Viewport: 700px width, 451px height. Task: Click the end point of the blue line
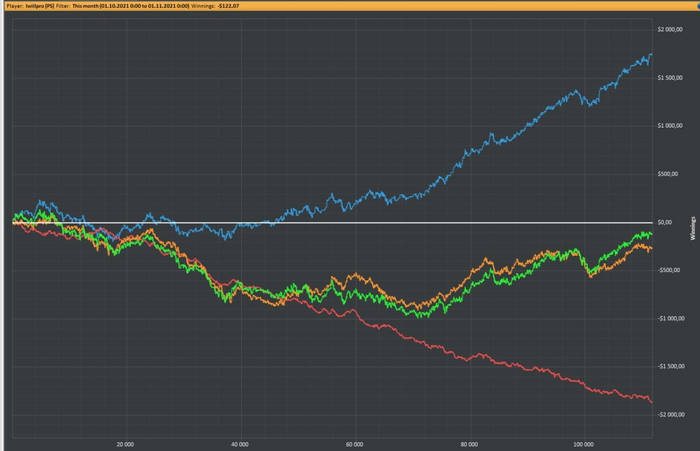(x=651, y=54)
